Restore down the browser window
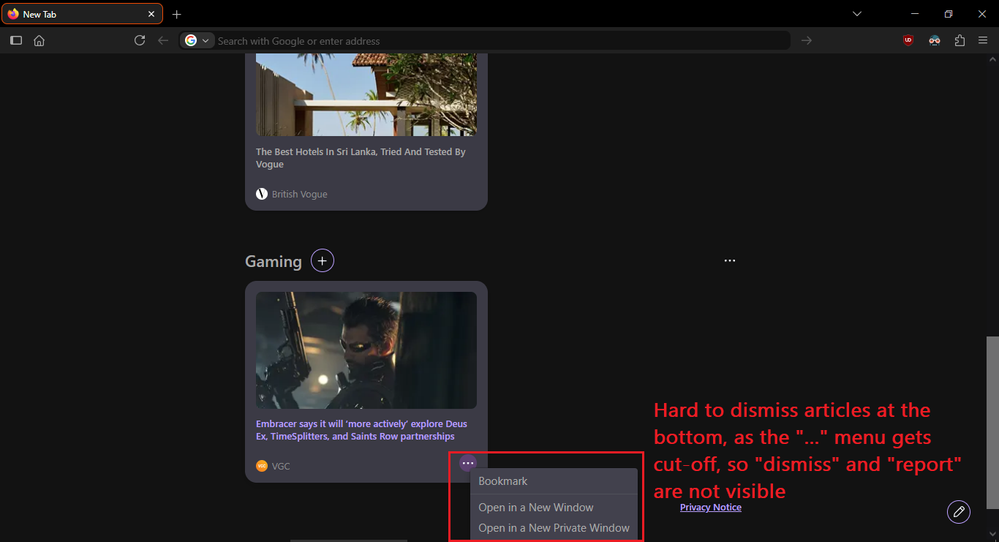The height and width of the screenshot is (542, 999). [949, 14]
